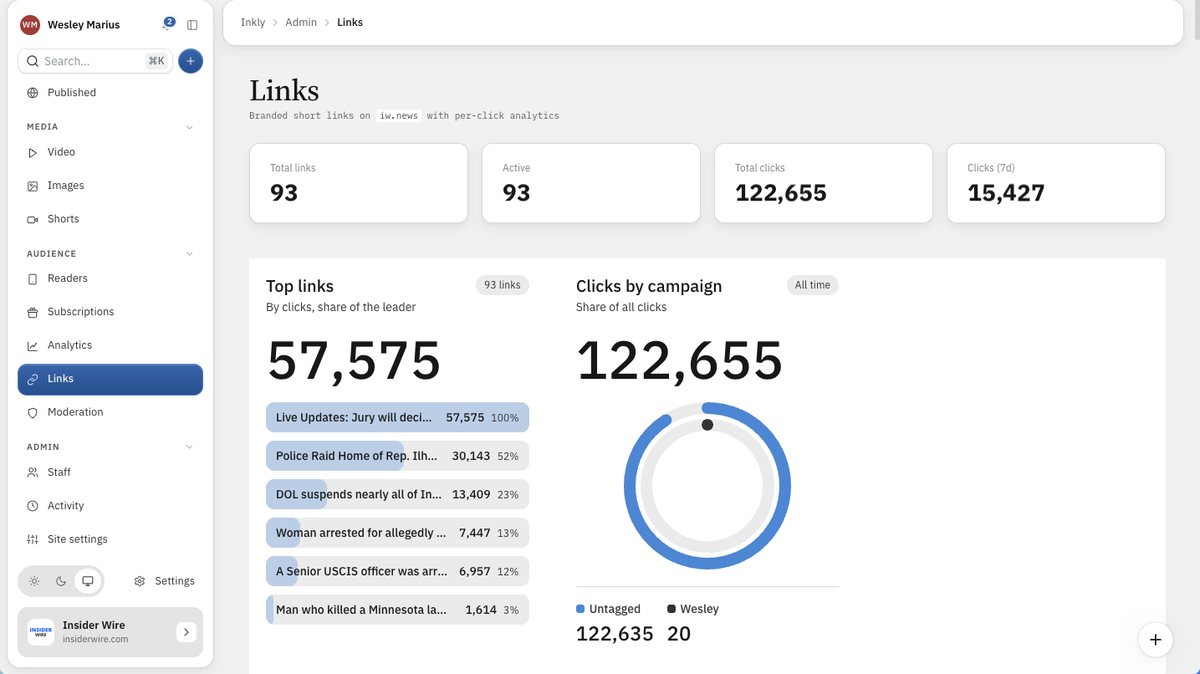Click the Active links card
The image size is (1200, 674).
point(591,183)
